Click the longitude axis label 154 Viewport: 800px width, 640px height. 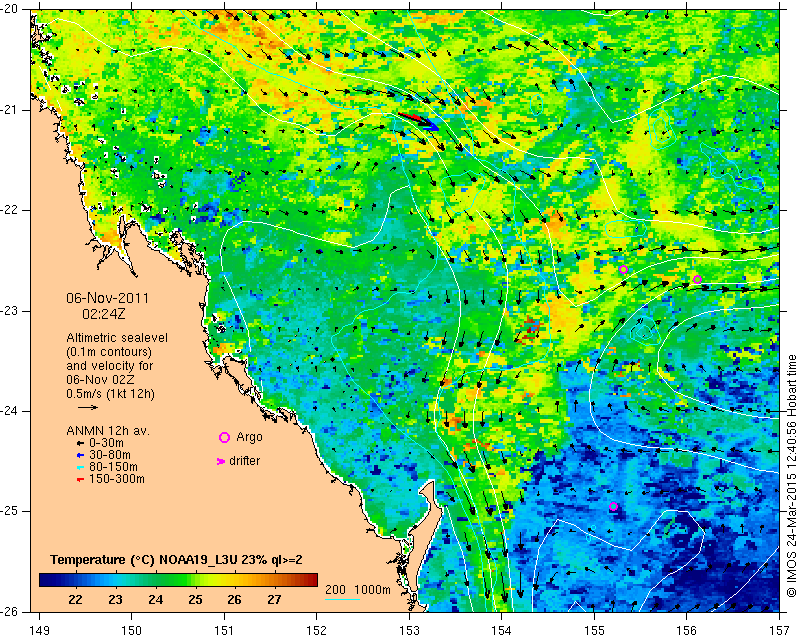pyautogui.click(x=502, y=631)
